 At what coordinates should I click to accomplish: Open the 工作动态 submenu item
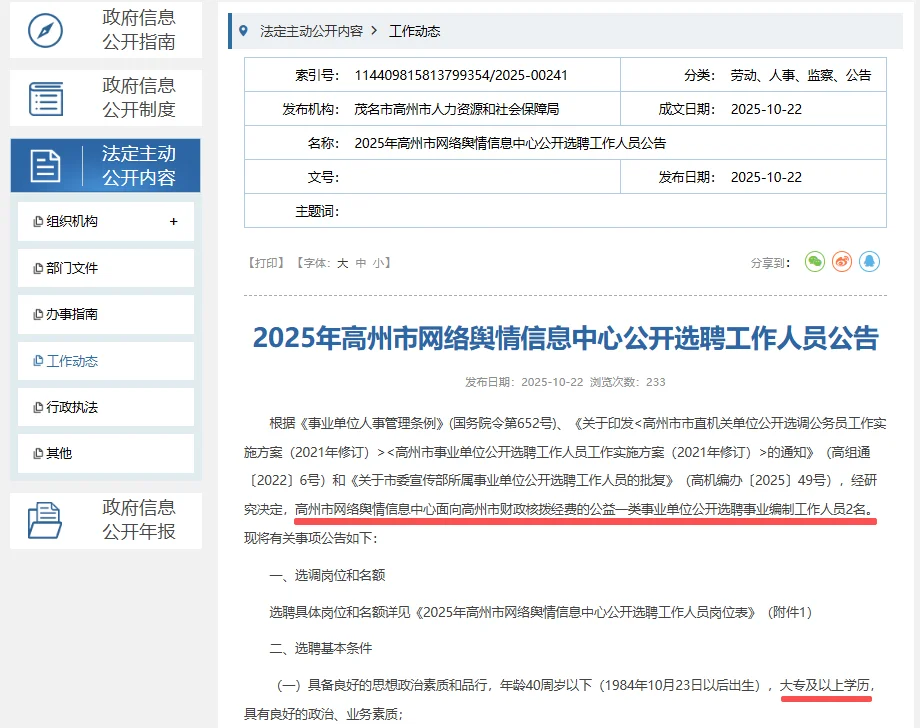[106, 361]
